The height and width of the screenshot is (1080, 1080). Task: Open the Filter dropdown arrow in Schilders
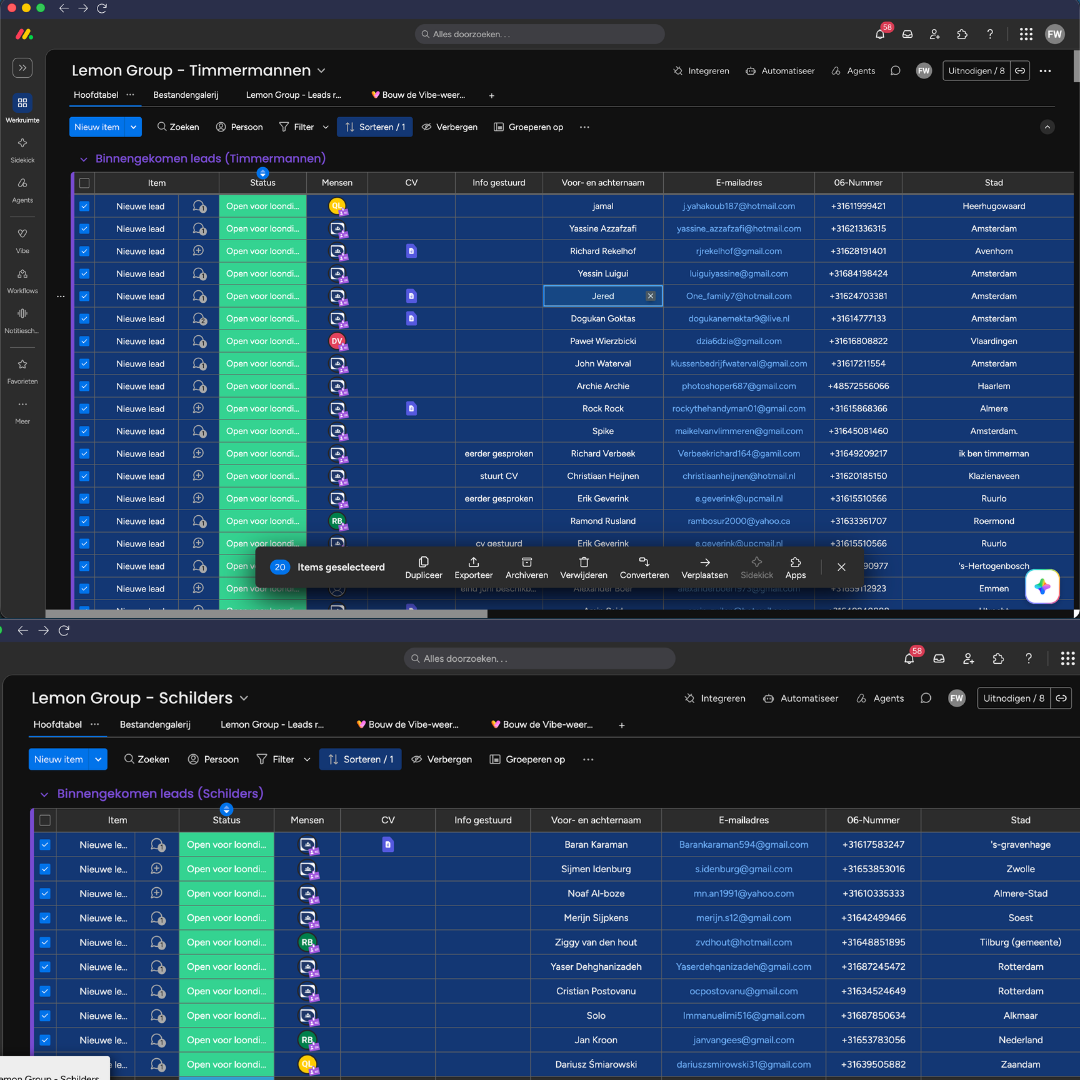click(x=307, y=760)
